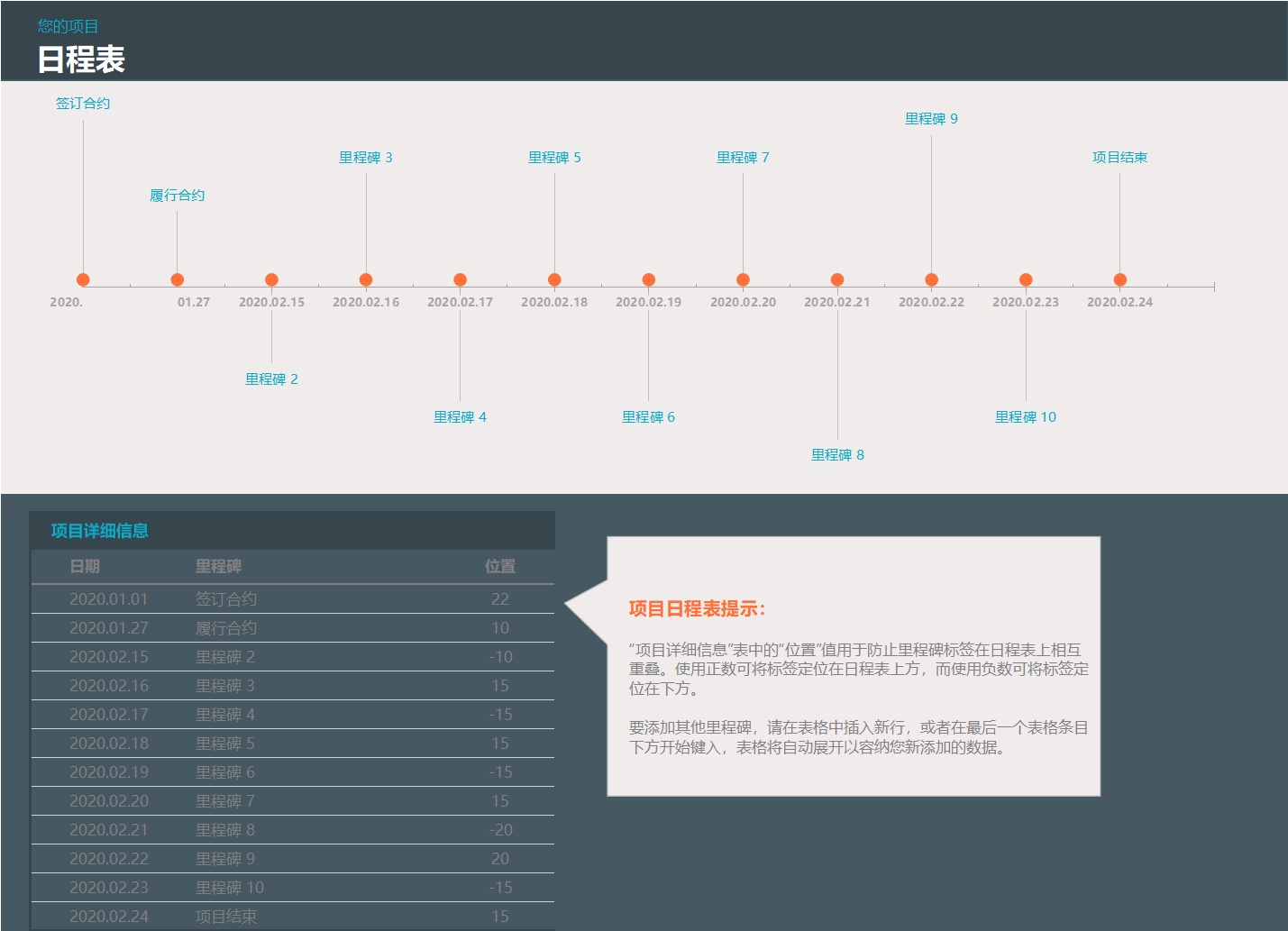This screenshot has width=1288, height=931.
Task: Select the 项目详细信息 table title
Action: click(99, 531)
